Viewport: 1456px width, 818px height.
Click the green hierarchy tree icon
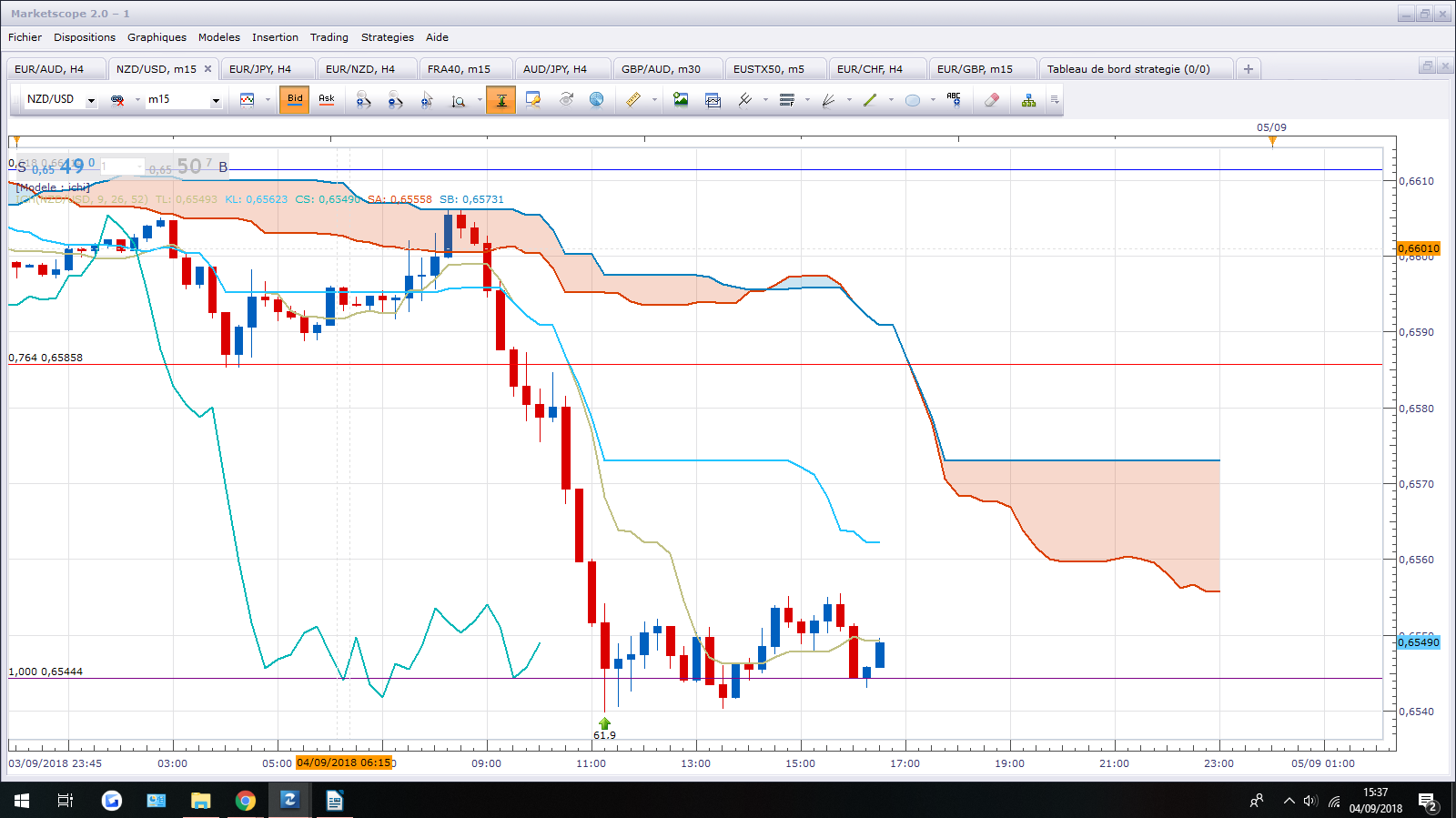(1028, 100)
